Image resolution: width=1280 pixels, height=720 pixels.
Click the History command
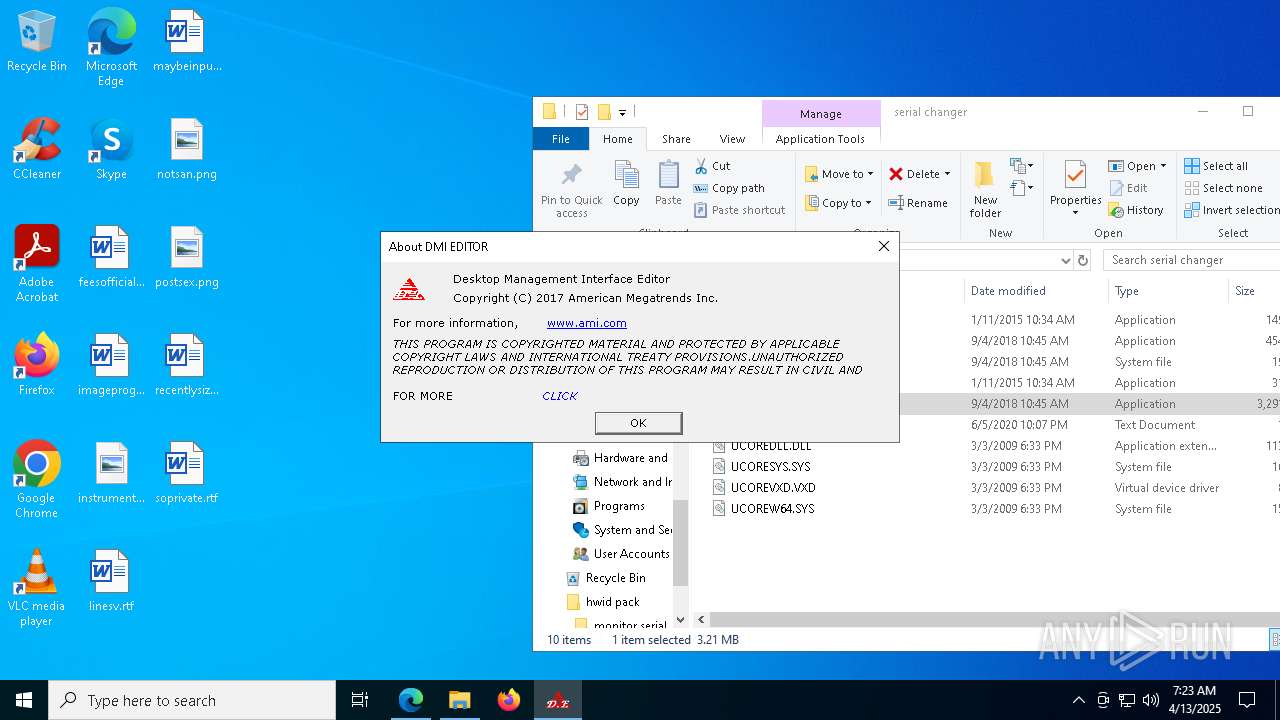[x=1136, y=210]
